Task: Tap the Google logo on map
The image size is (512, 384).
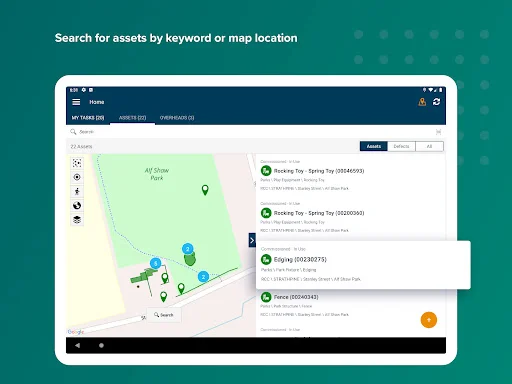Action: coord(76,332)
